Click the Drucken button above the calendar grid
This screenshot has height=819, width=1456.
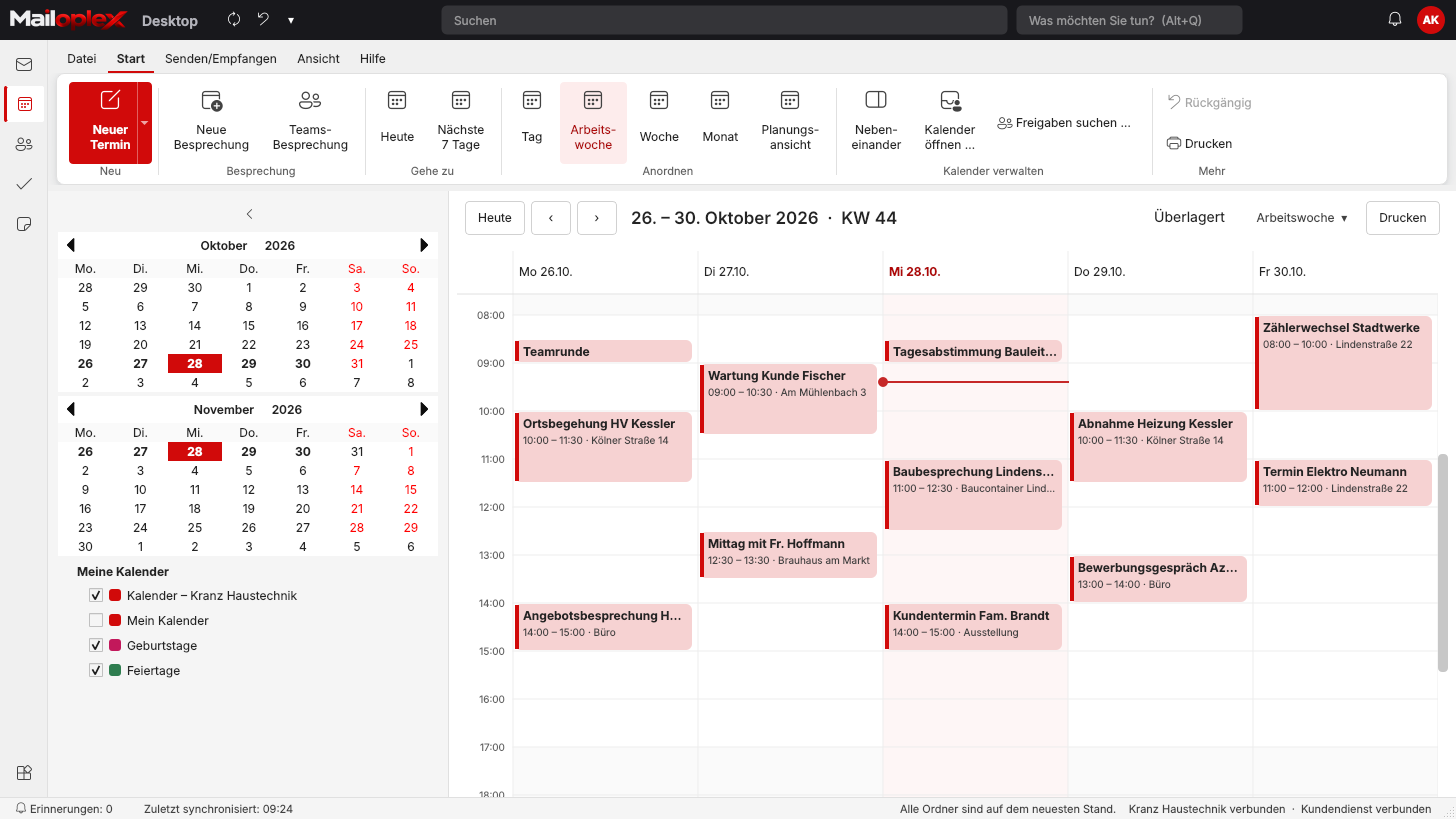[1403, 218]
